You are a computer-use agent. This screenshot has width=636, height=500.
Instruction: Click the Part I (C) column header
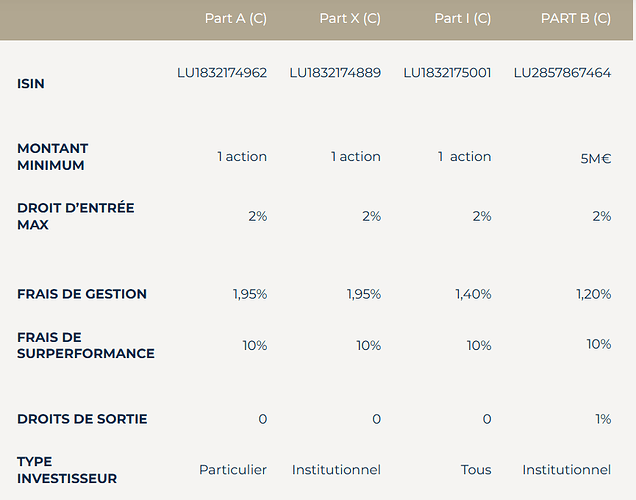[x=462, y=19]
